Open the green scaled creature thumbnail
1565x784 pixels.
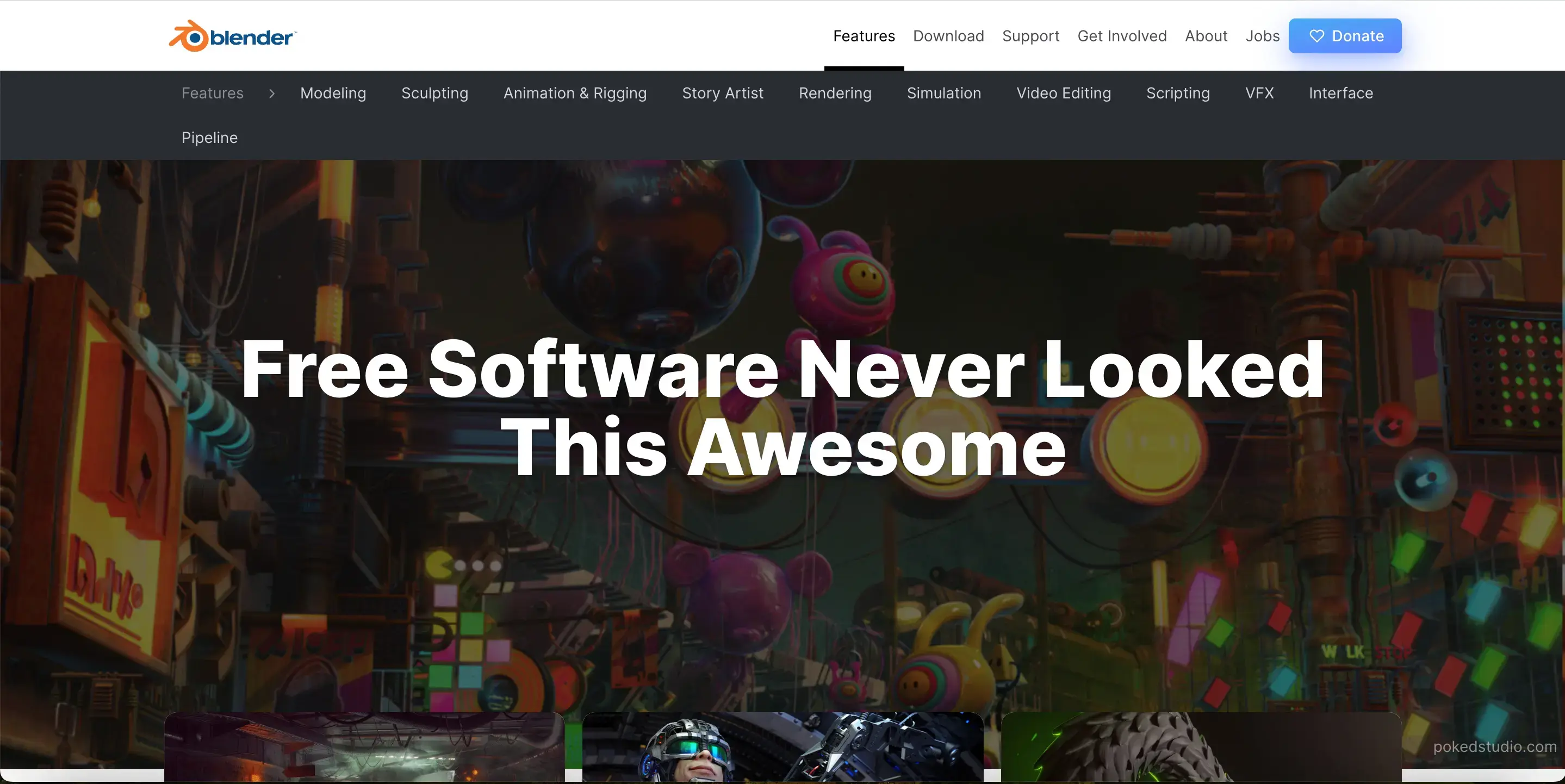click(1201, 748)
